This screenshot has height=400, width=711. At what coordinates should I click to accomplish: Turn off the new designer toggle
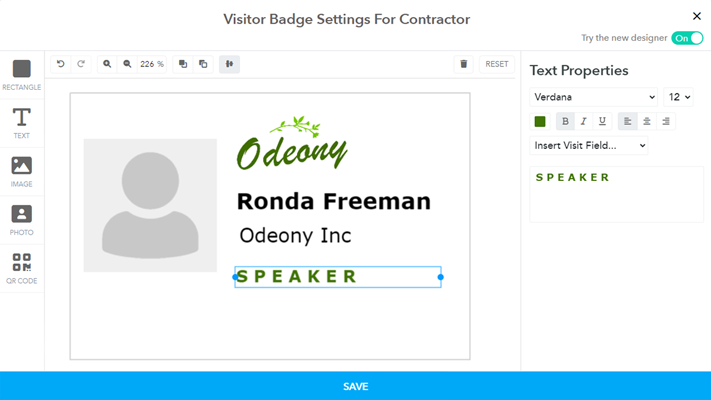tap(687, 38)
